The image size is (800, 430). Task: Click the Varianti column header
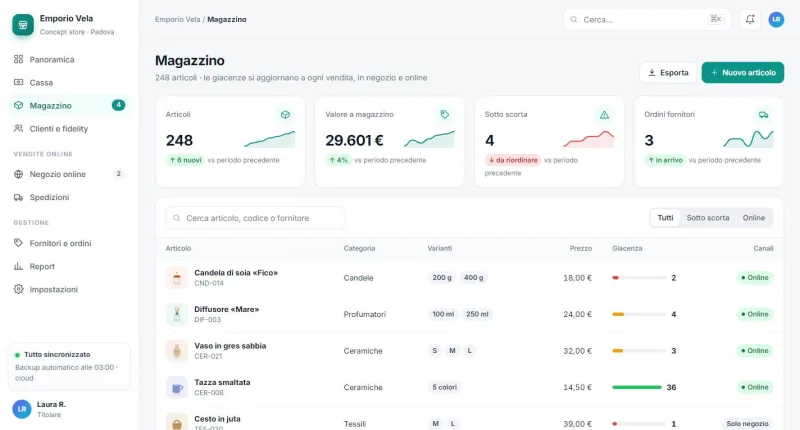click(x=440, y=248)
